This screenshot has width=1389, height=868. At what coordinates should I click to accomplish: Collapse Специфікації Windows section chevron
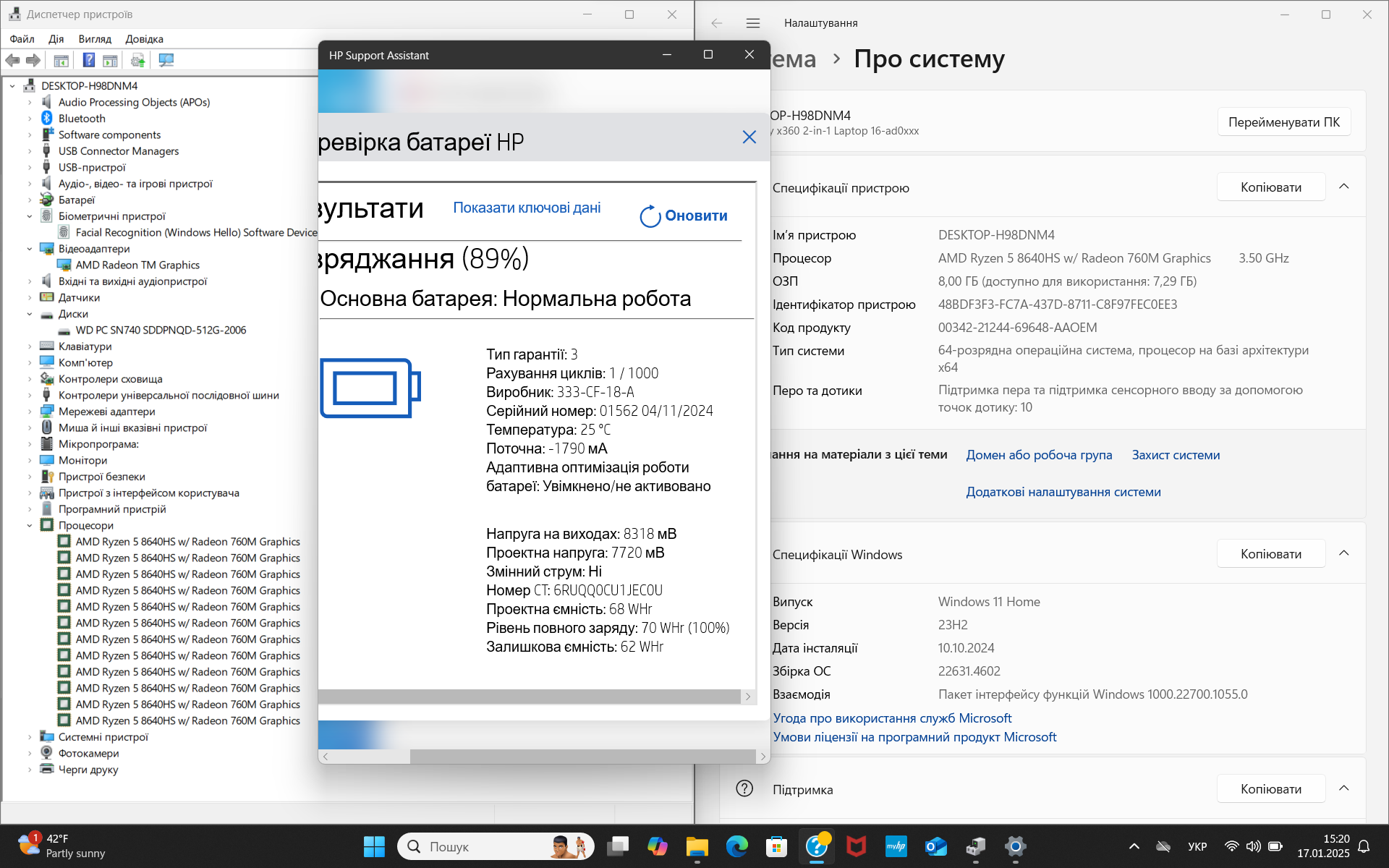1343,553
